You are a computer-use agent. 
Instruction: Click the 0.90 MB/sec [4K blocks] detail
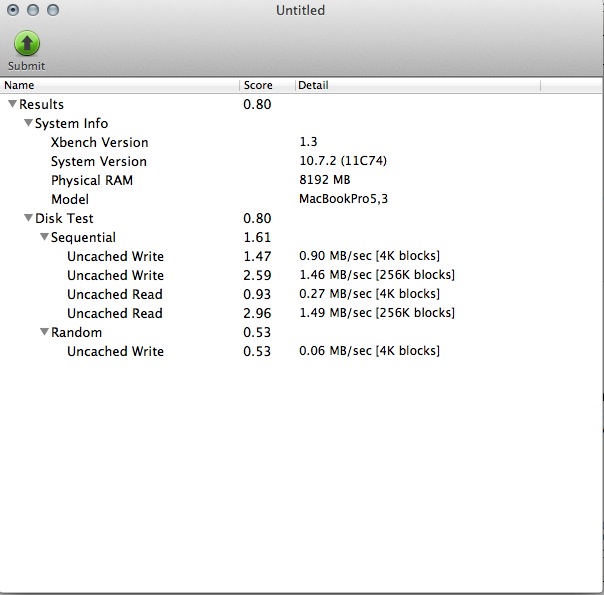click(369, 256)
